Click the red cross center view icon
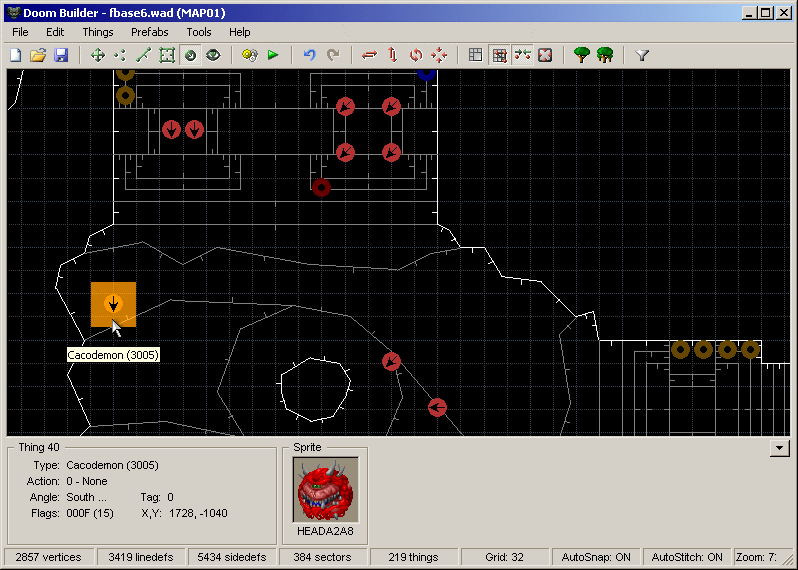Viewport: 798px width, 570px height. coord(545,55)
